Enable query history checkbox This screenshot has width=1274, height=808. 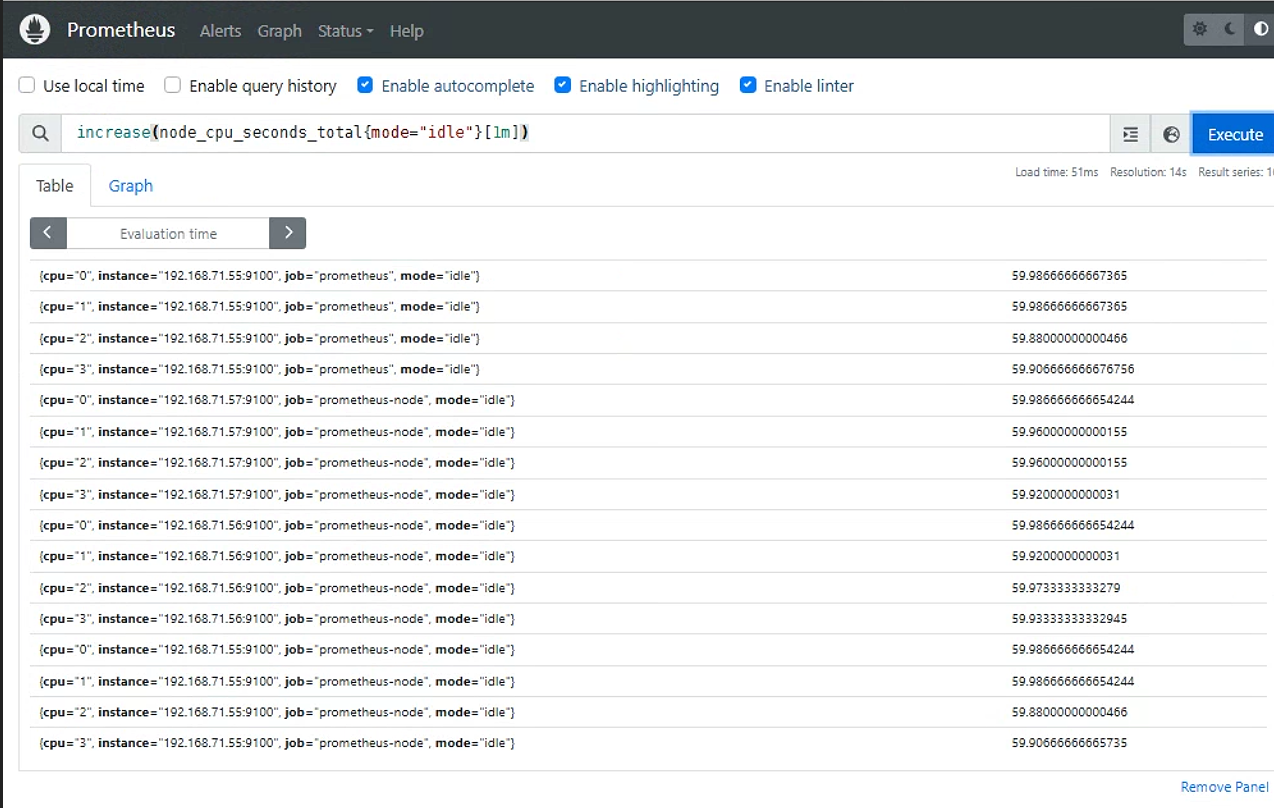click(173, 86)
